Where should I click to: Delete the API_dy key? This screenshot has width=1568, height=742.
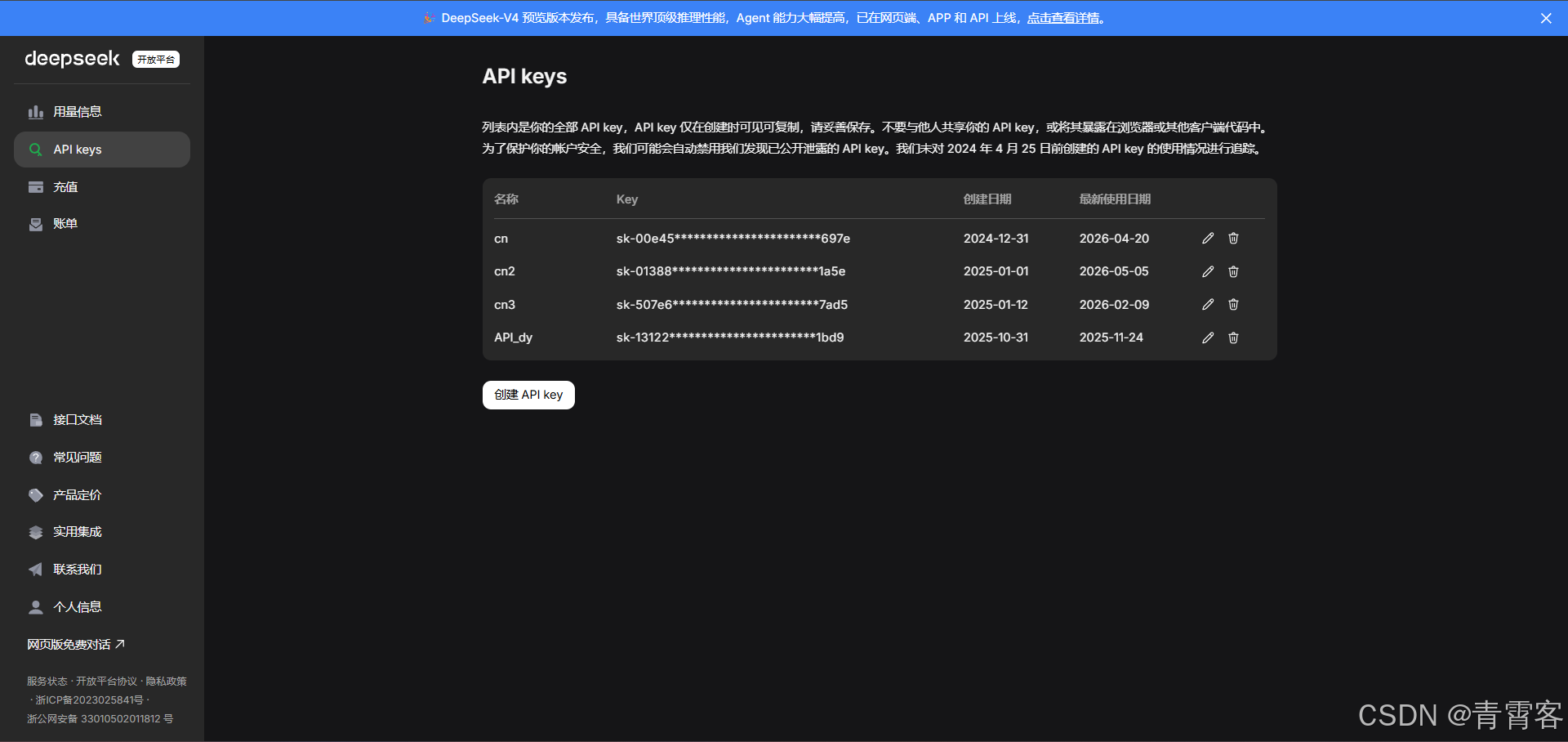[x=1233, y=337]
